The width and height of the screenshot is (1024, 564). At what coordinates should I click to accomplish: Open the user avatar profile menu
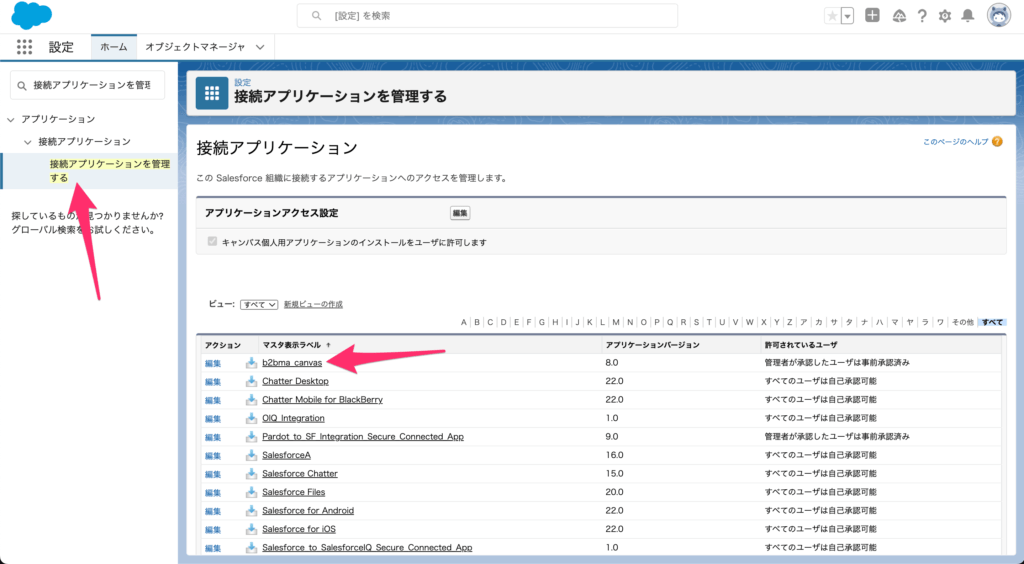[x=998, y=15]
